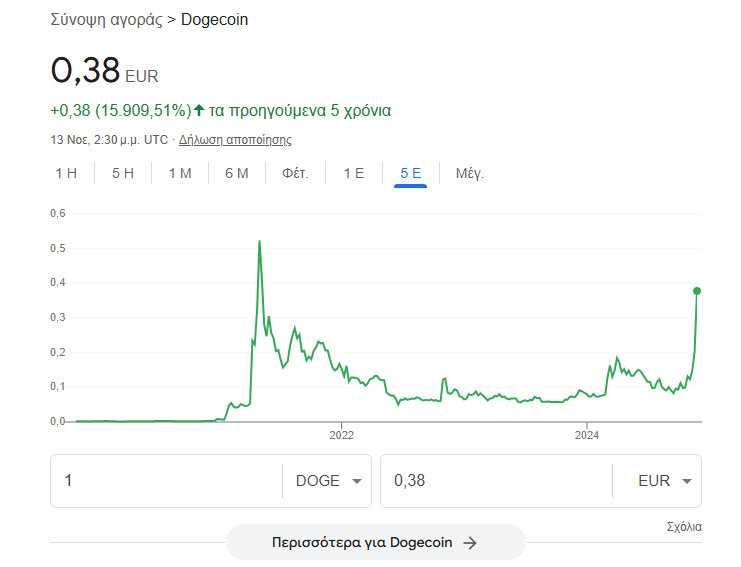The height and width of the screenshot is (567, 741).
Task: Switch chart to 6 Μ range
Action: [x=237, y=173]
